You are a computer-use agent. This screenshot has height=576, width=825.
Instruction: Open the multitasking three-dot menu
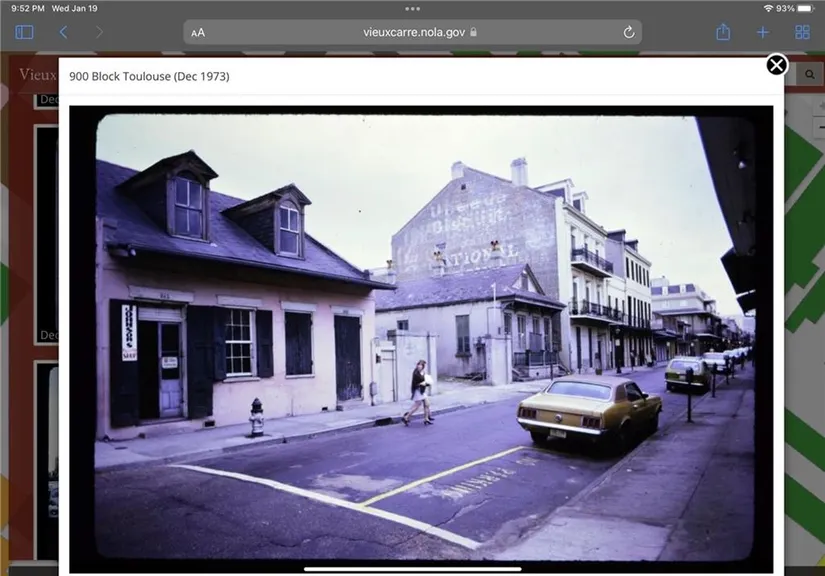click(x=412, y=8)
